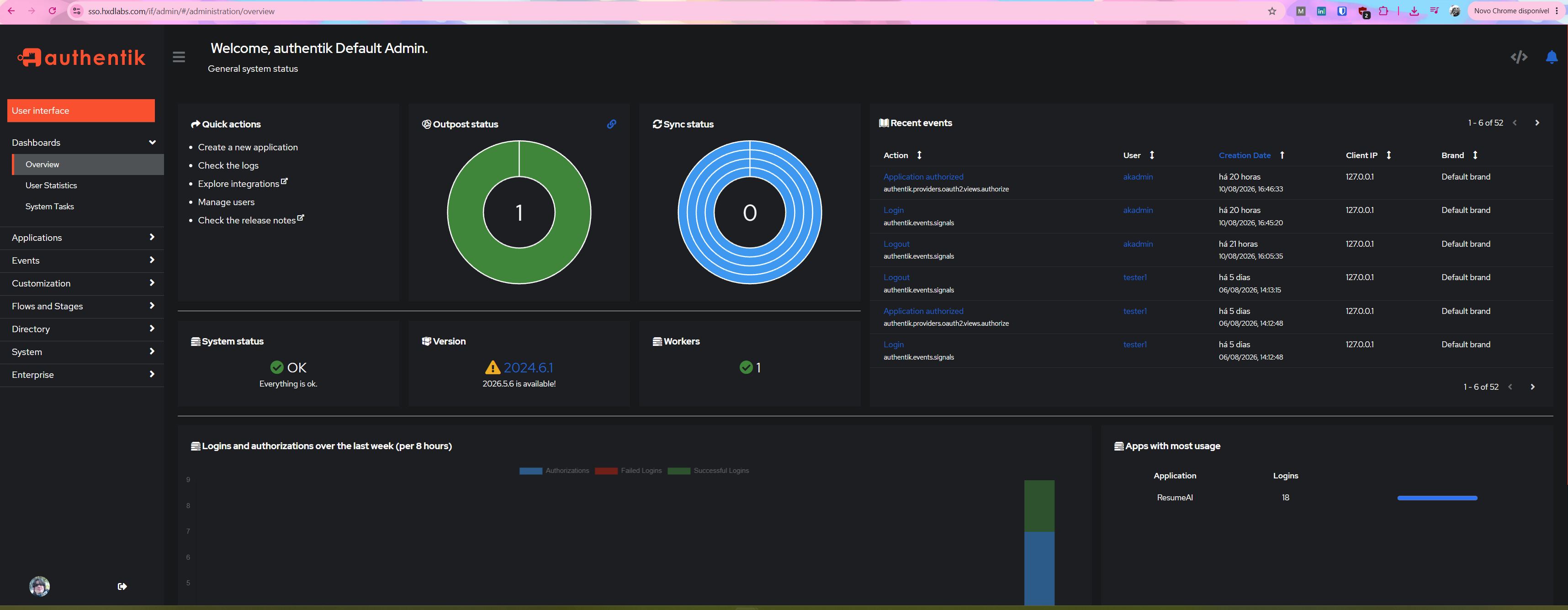Image resolution: width=1568 pixels, height=610 pixels.
Task: Toggle Successful Logins legend swatch
Action: click(679, 471)
